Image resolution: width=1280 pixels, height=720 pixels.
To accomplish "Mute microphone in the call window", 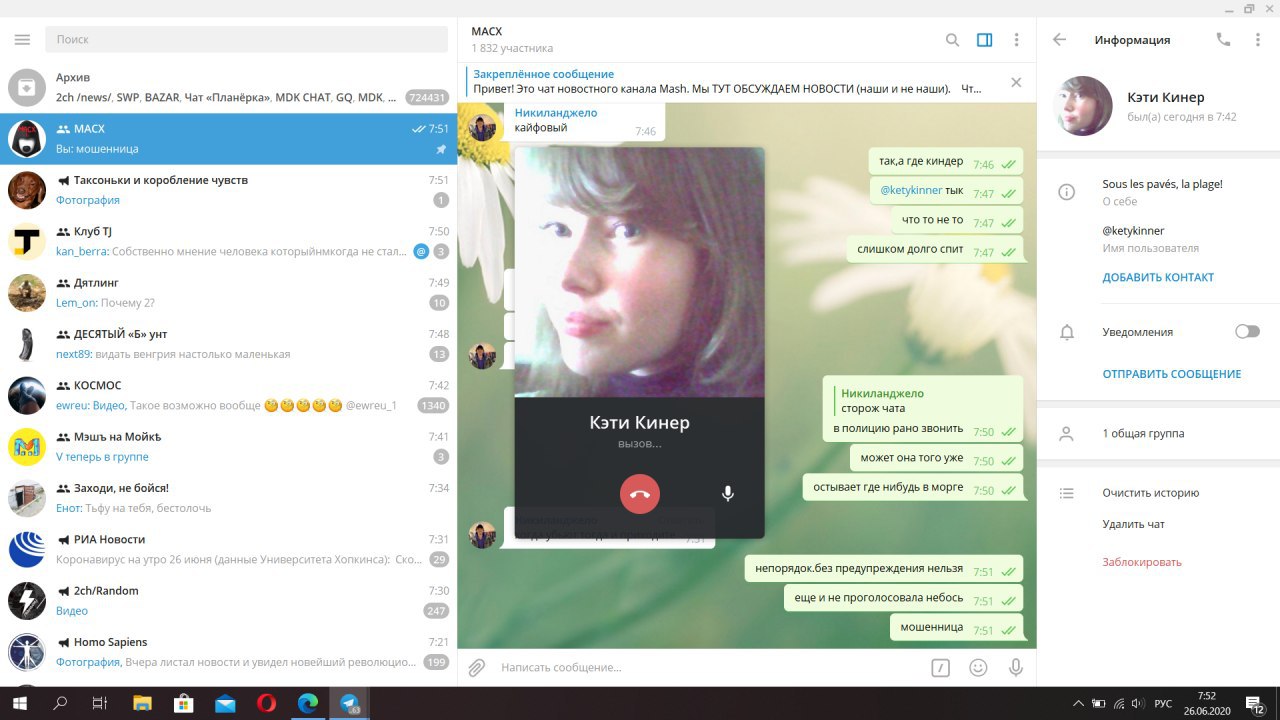I will 728,494.
